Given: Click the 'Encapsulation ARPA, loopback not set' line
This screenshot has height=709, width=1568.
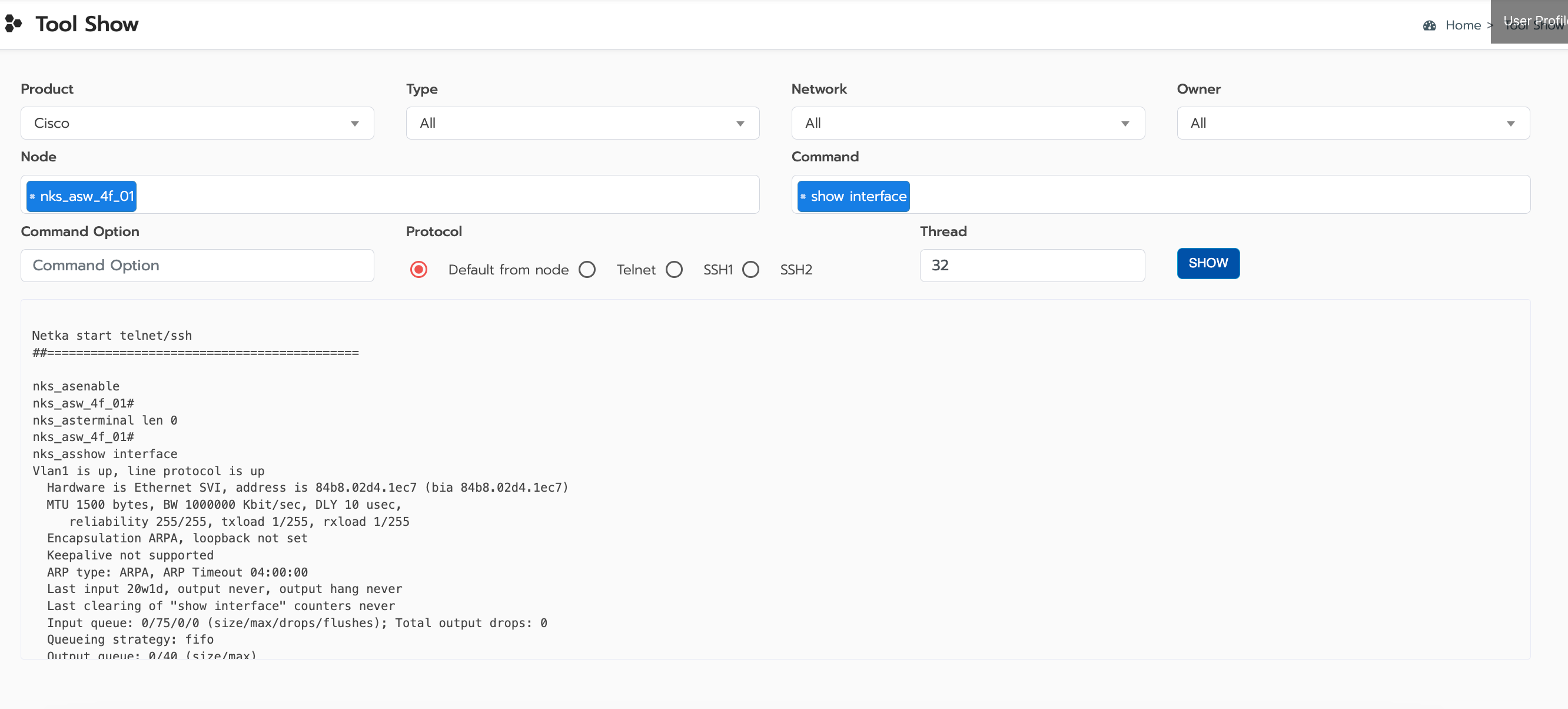Looking at the screenshot, I should 177,538.
